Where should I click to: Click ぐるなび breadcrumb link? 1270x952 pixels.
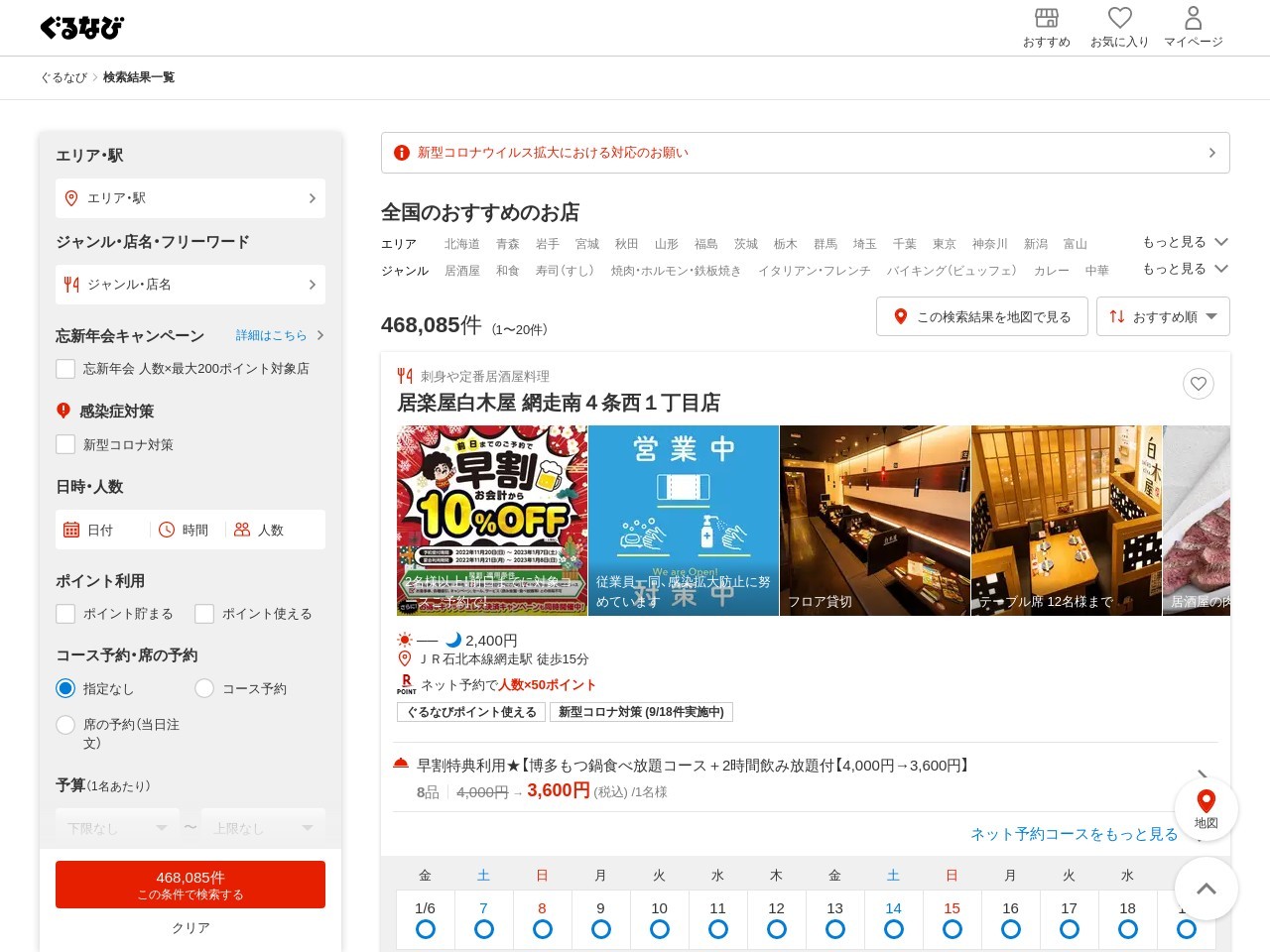pos(63,77)
